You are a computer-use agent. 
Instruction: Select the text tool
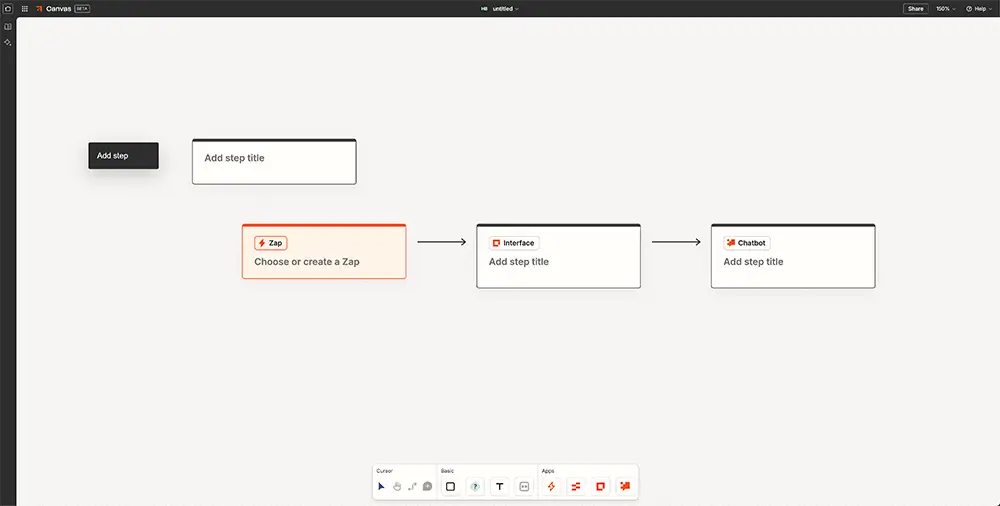[x=499, y=486]
